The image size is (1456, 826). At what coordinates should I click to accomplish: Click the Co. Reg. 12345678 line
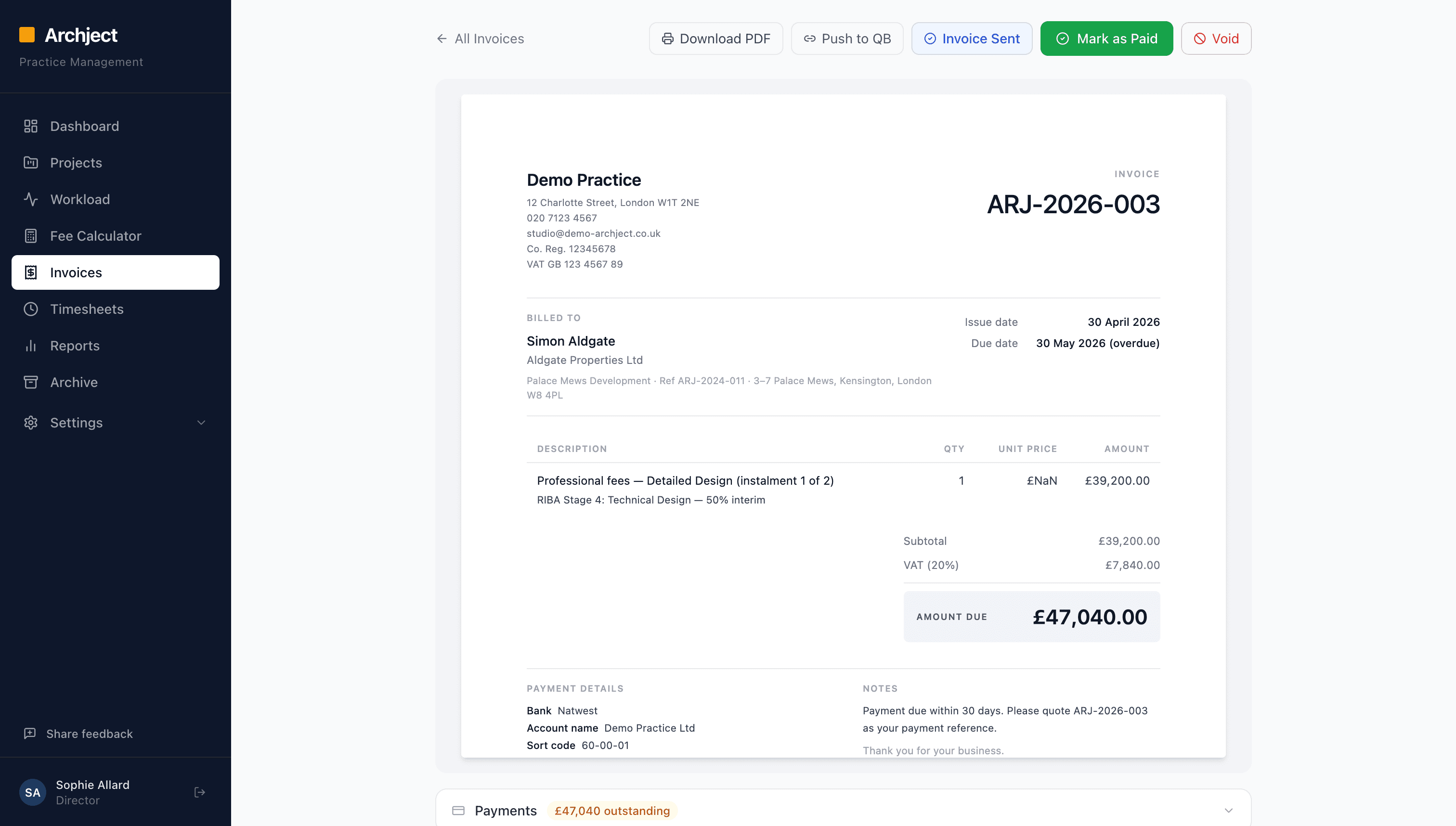[571, 248]
